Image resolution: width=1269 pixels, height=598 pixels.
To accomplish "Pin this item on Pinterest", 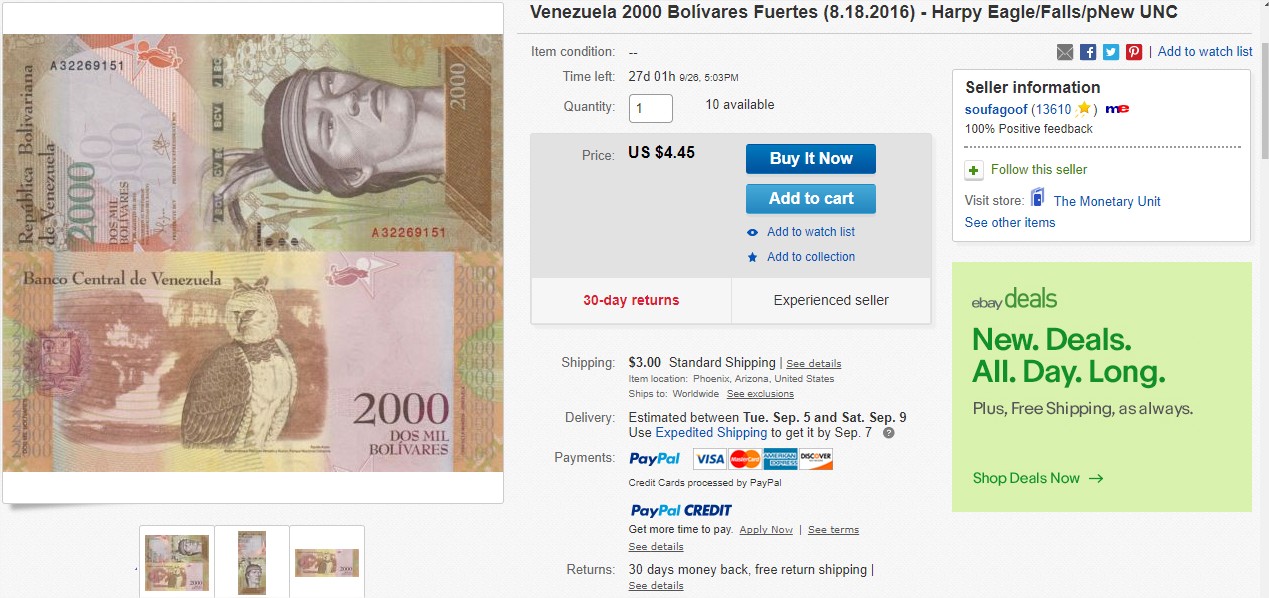I will 1134,52.
